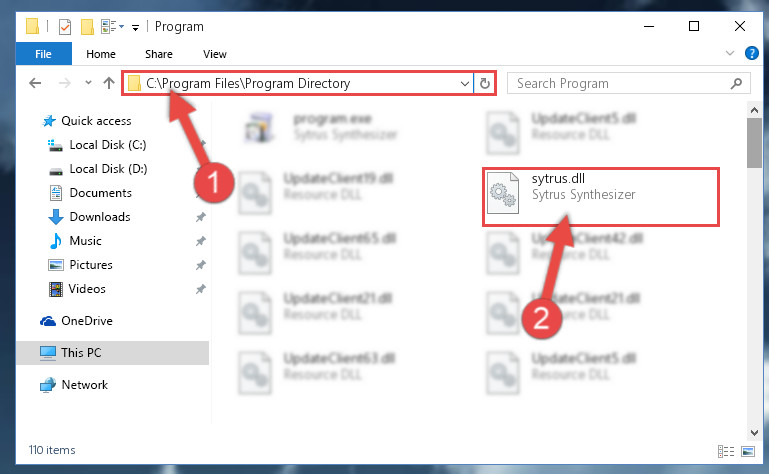Open recent locations dropdown arrow
Screen dimensions: 769x474
(88, 82)
